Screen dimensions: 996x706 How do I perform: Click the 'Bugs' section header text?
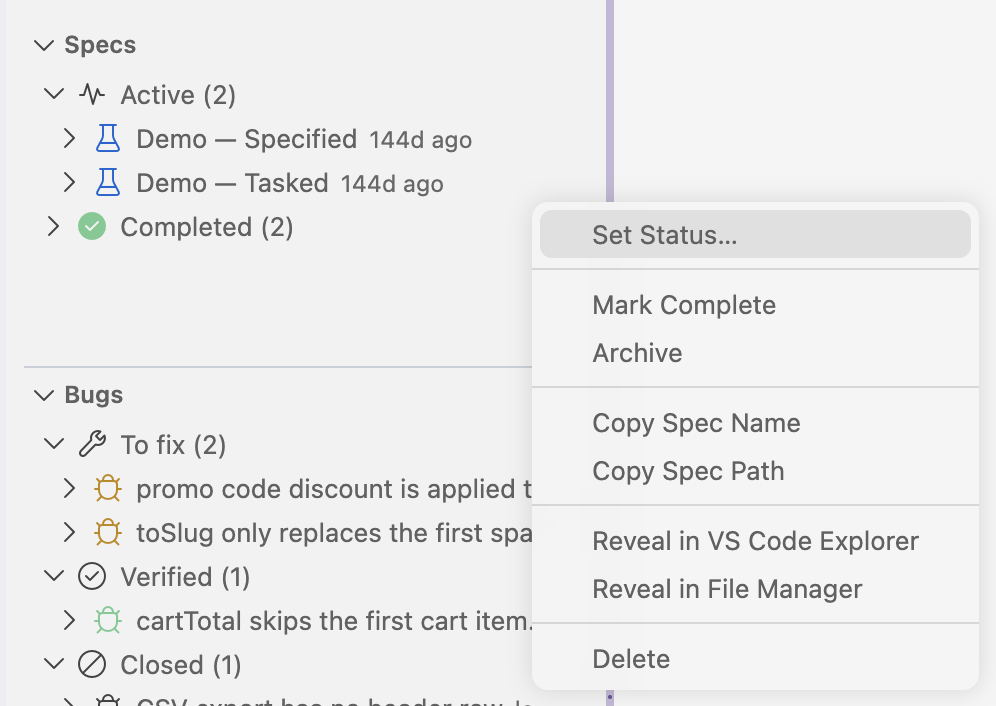[x=94, y=395]
